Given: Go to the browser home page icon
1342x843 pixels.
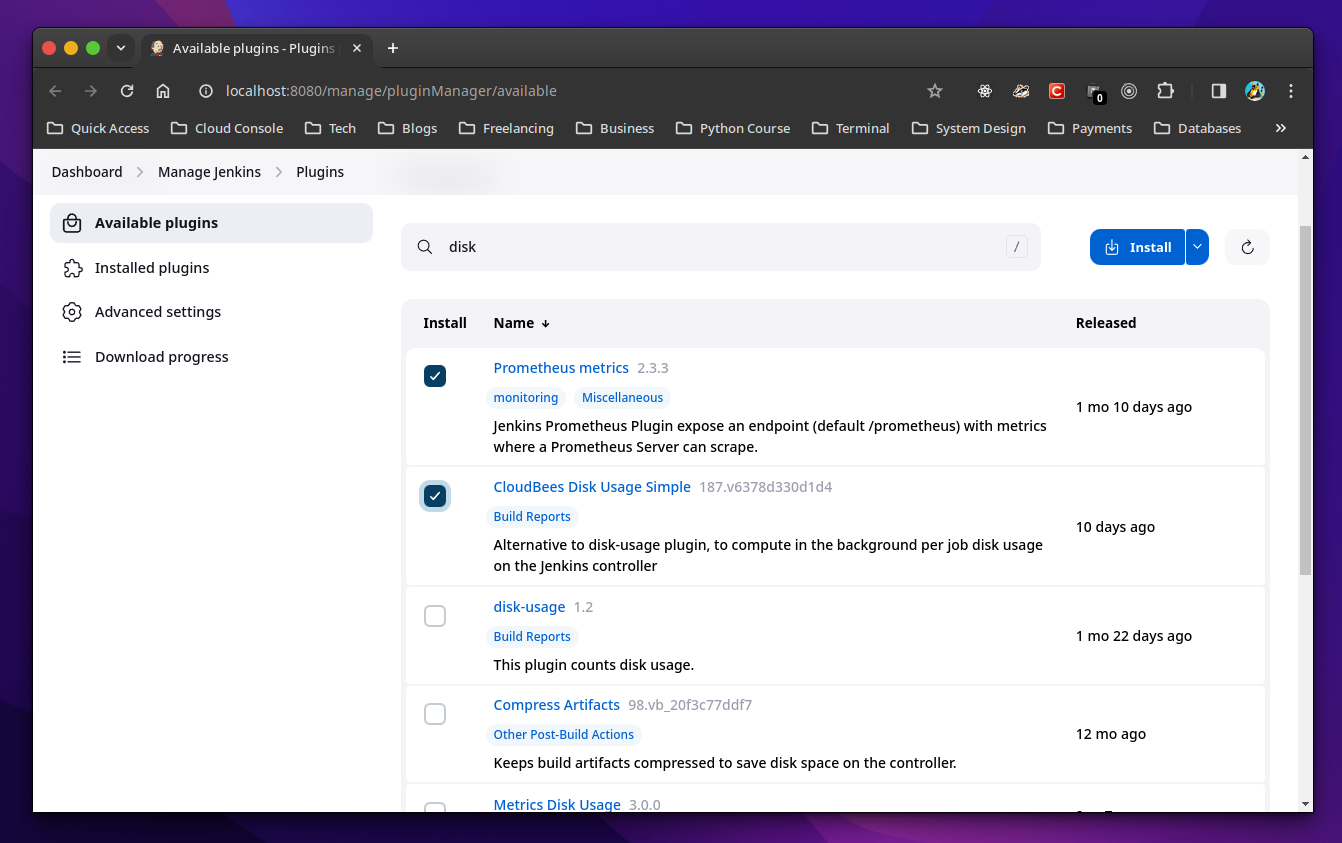Looking at the screenshot, I should 163,91.
